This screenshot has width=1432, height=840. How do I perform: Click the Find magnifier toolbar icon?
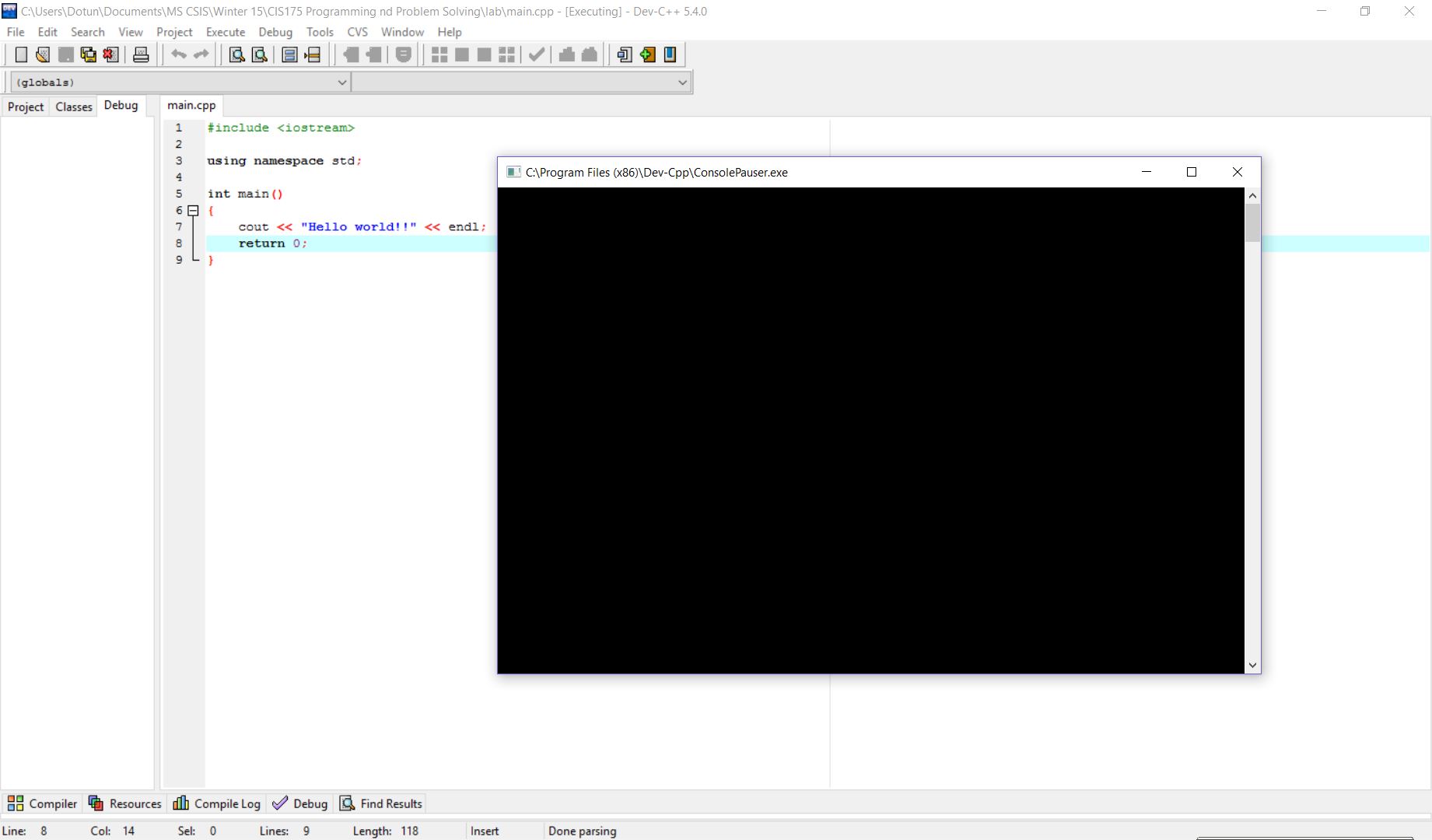coord(236,54)
